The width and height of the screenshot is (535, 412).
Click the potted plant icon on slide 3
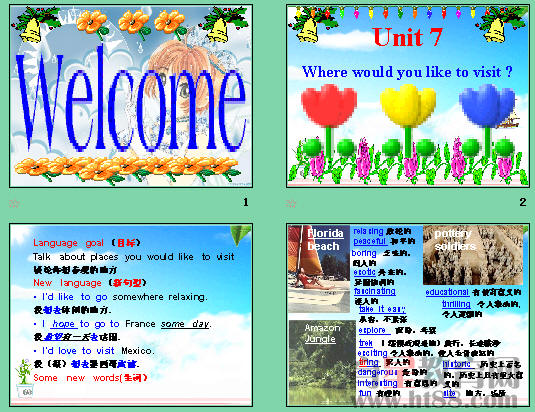[25, 379]
